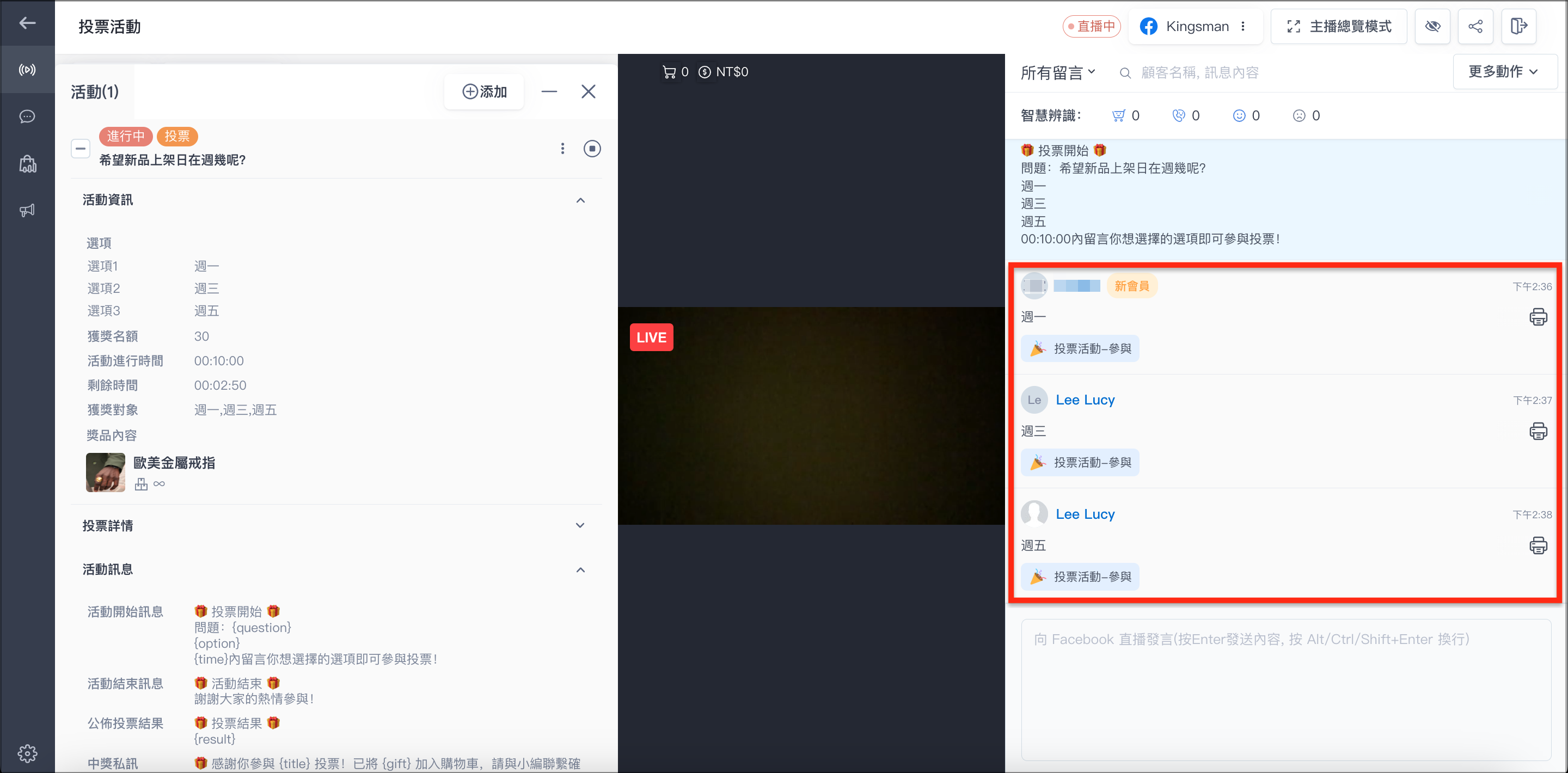Go back with the left arrow icon
The width and height of the screenshot is (1568, 773).
(x=27, y=23)
